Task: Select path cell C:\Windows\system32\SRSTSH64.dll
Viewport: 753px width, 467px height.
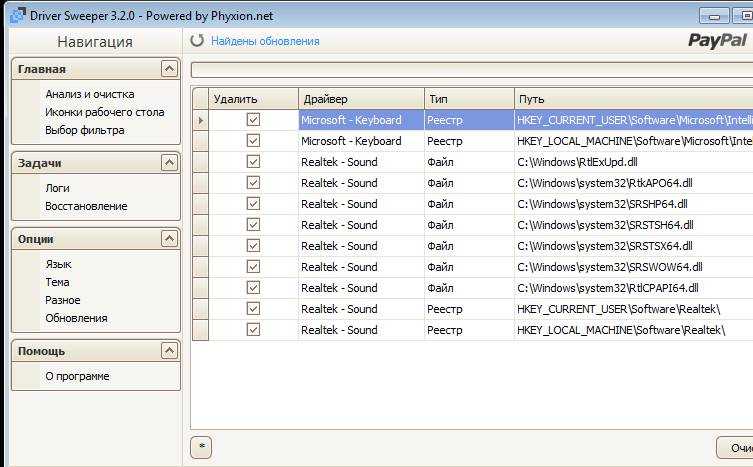Action: tap(634, 225)
